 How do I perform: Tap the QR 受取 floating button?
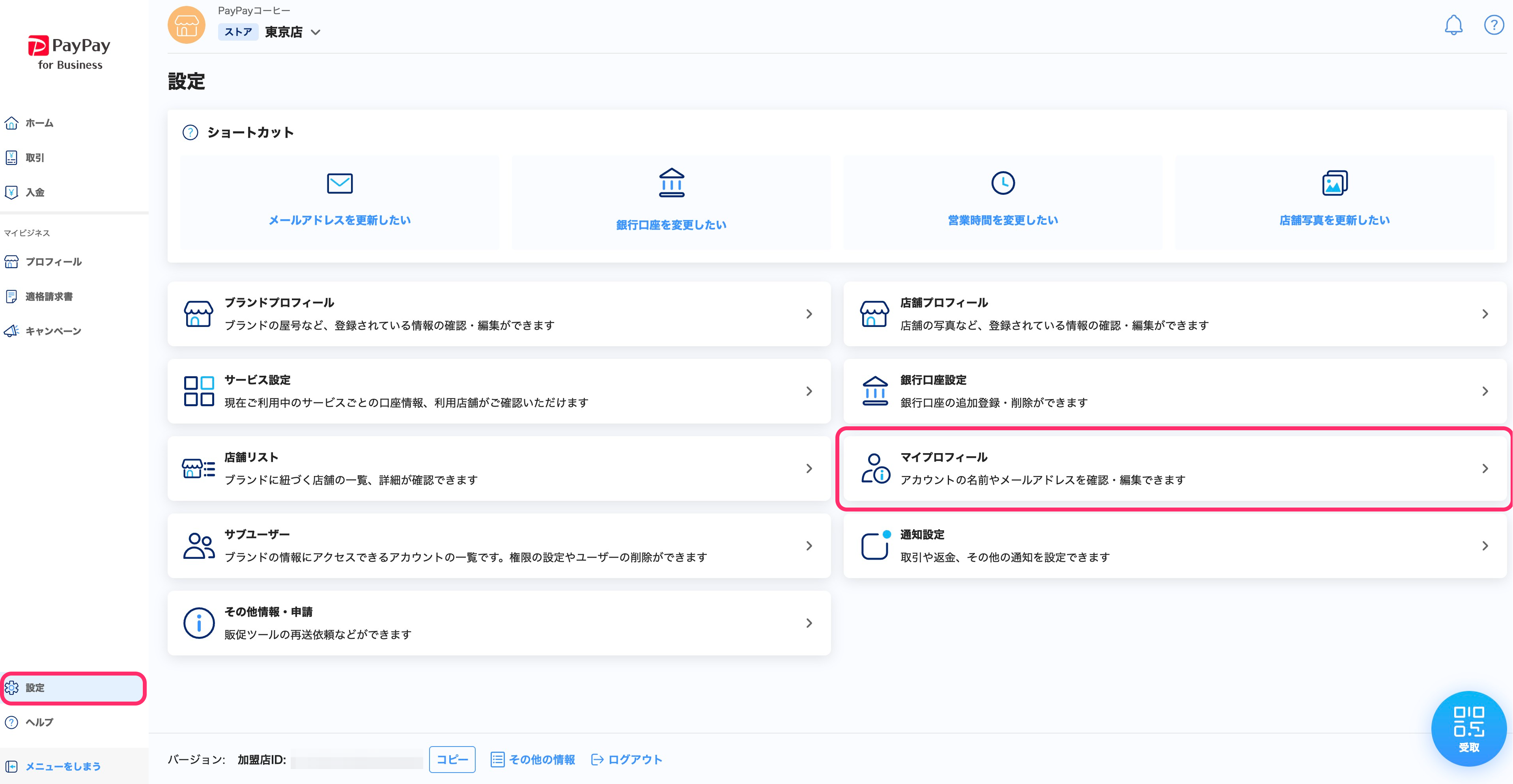coord(1468,728)
